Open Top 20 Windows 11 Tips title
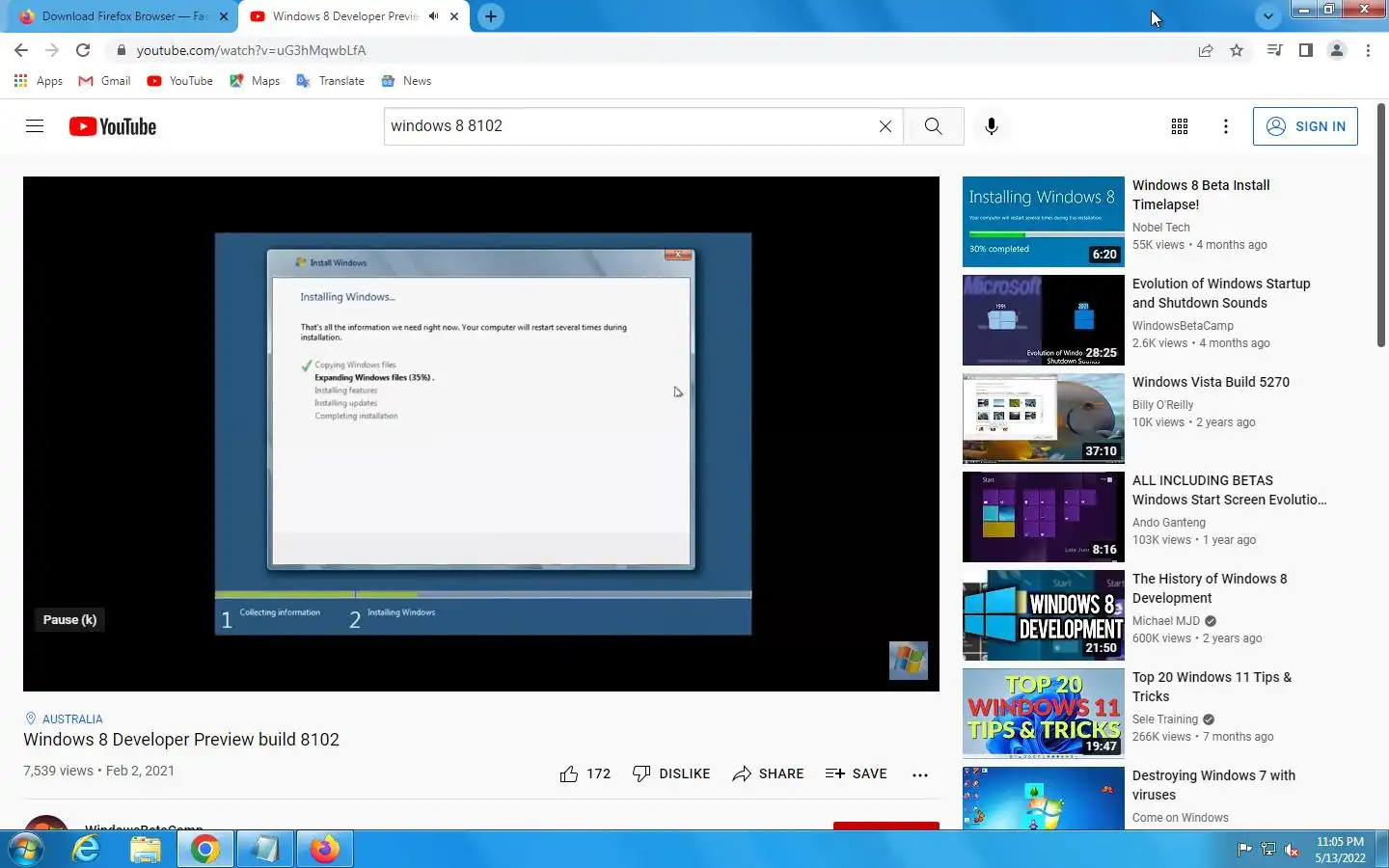Viewport: 1389px width, 868px height. click(1212, 687)
